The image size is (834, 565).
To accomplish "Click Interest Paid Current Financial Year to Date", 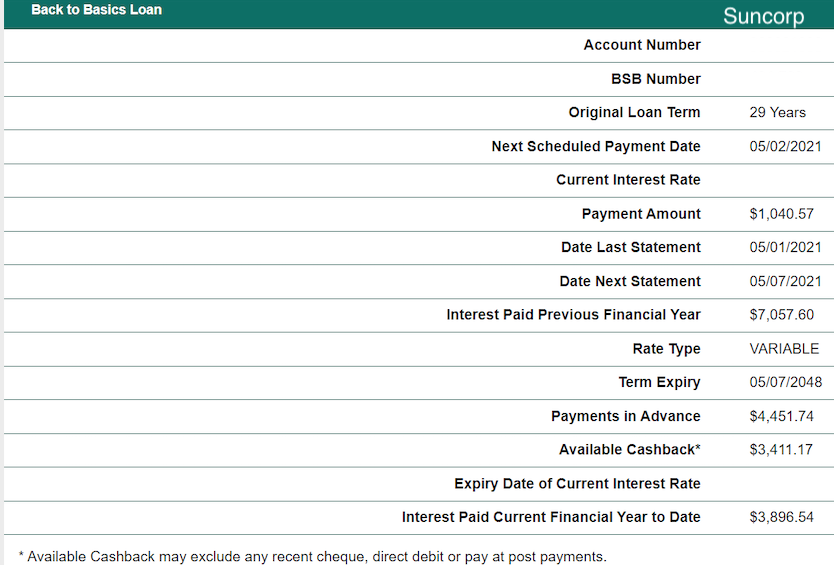I will (551, 517).
